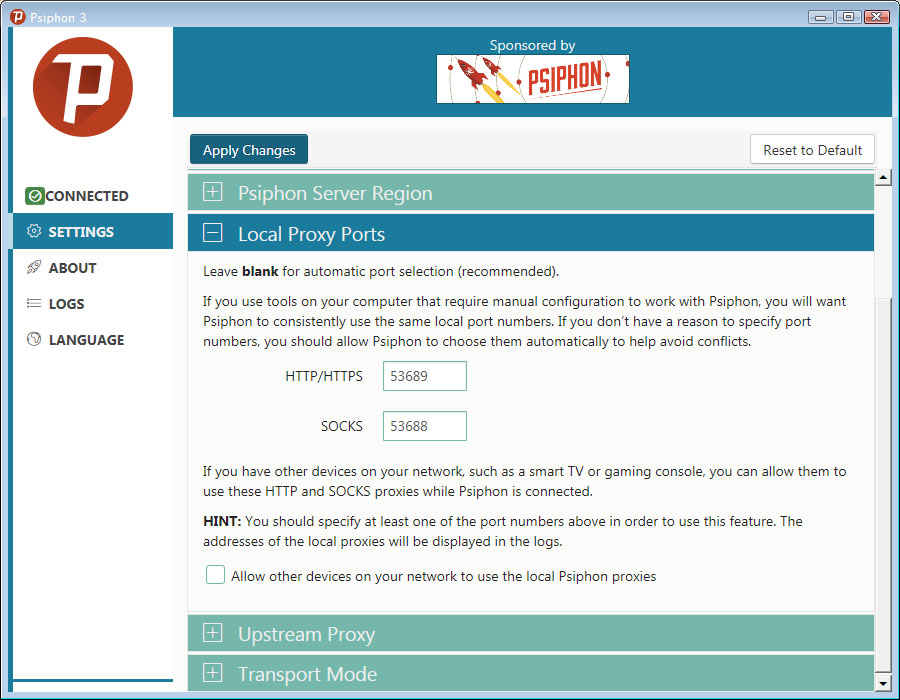The image size is (900, 700).
Task: Collapse Local Proxy Ports minus icon
Action: 212,233
